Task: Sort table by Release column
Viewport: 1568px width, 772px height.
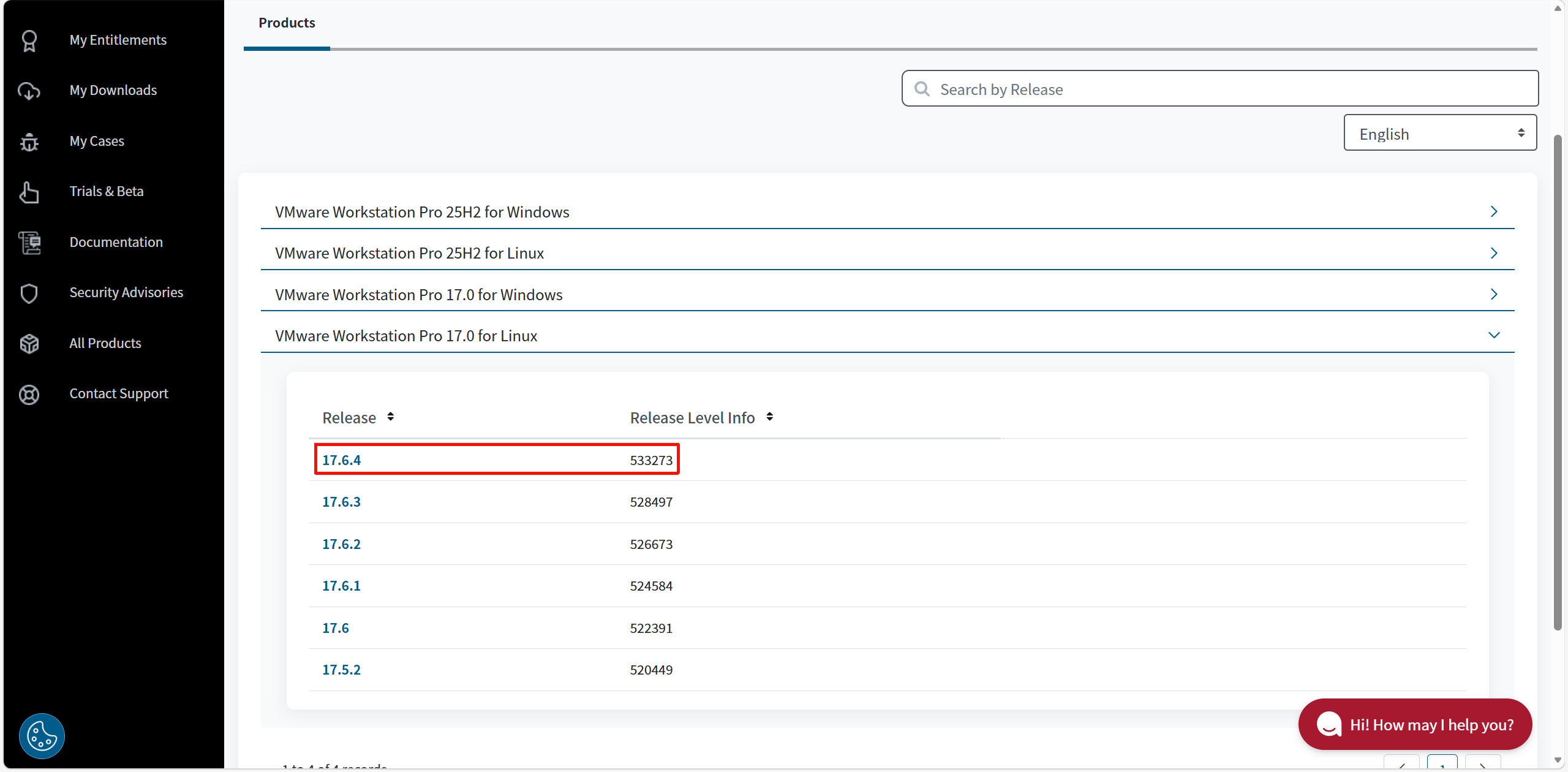Action: tap(390, 417)
